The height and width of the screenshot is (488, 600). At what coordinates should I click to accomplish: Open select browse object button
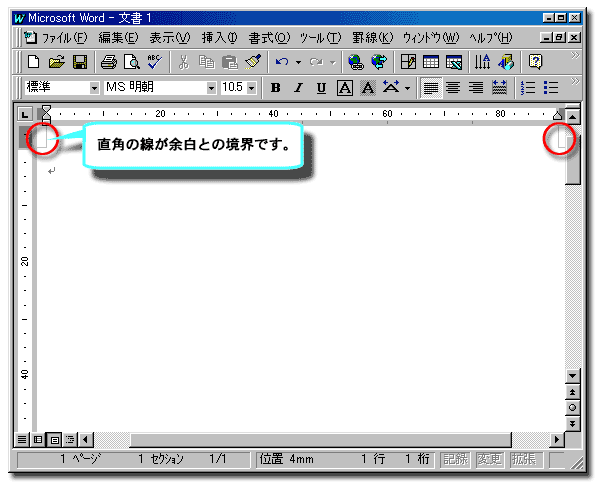(x=572, y=407)
